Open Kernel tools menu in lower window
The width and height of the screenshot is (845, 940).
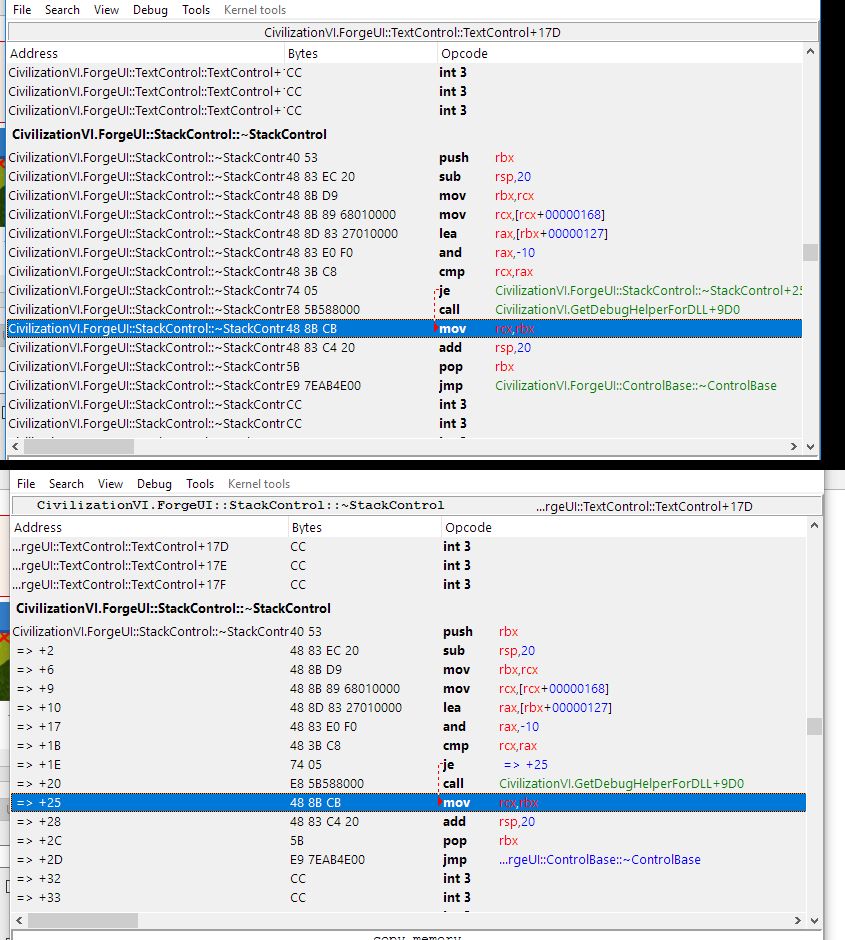click(x=259, y=483)
